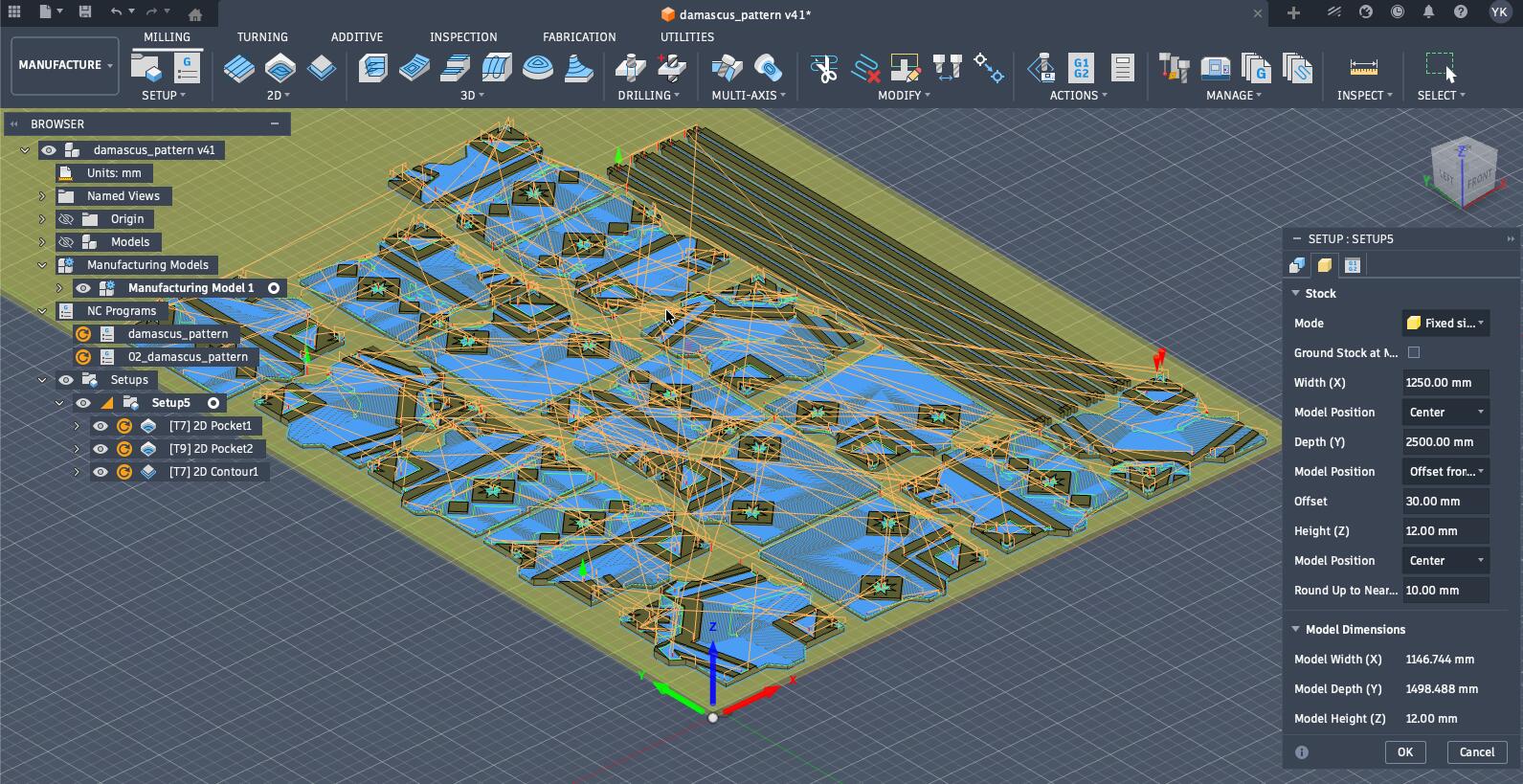
Task: Click the NC Program icon in SETUP
Action: click(187, 67)
